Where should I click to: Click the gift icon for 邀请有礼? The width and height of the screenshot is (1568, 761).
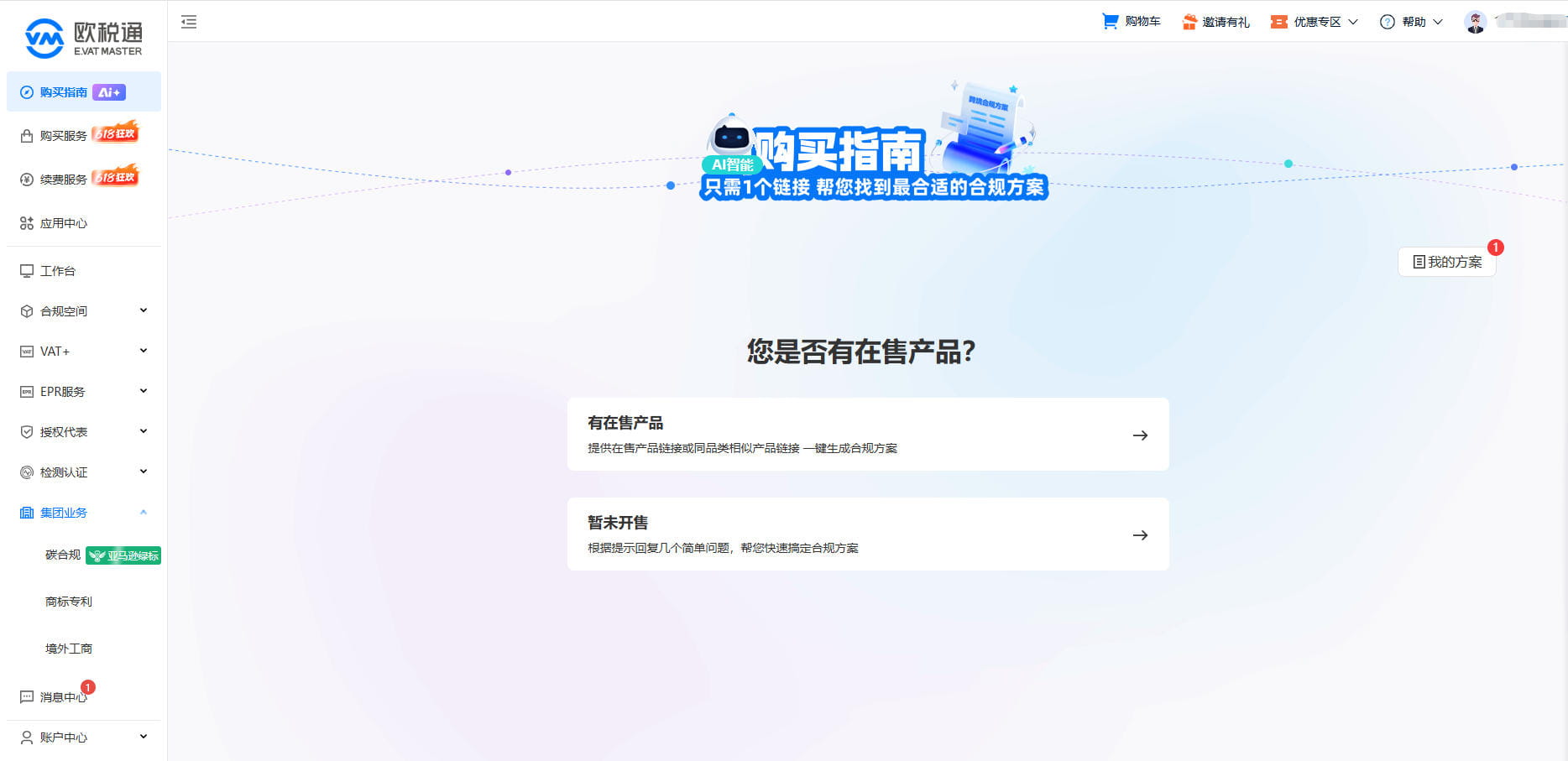pos(1189,22)
